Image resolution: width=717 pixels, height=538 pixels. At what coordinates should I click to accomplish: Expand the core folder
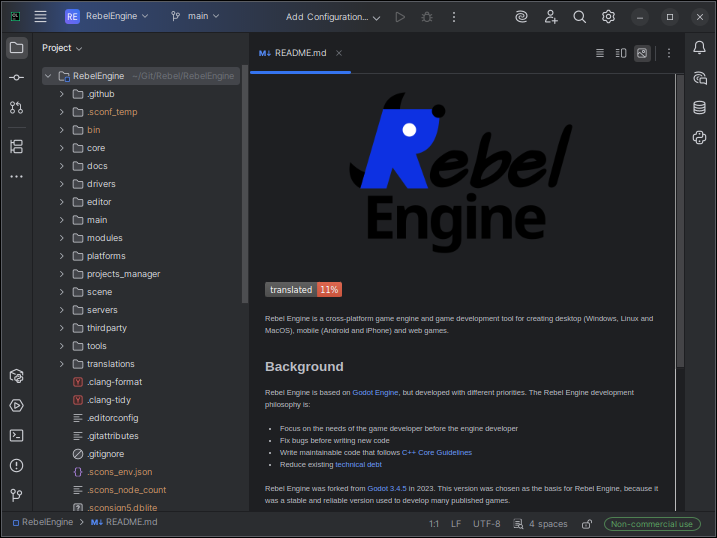click(62, 148)
